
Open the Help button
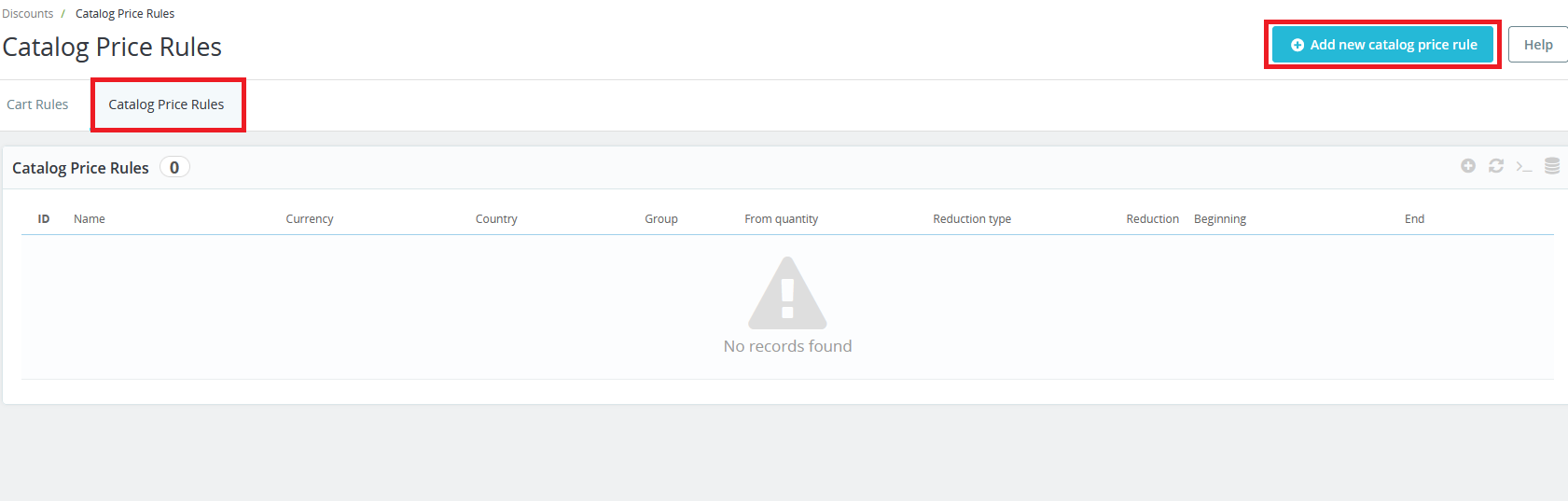1537,45
